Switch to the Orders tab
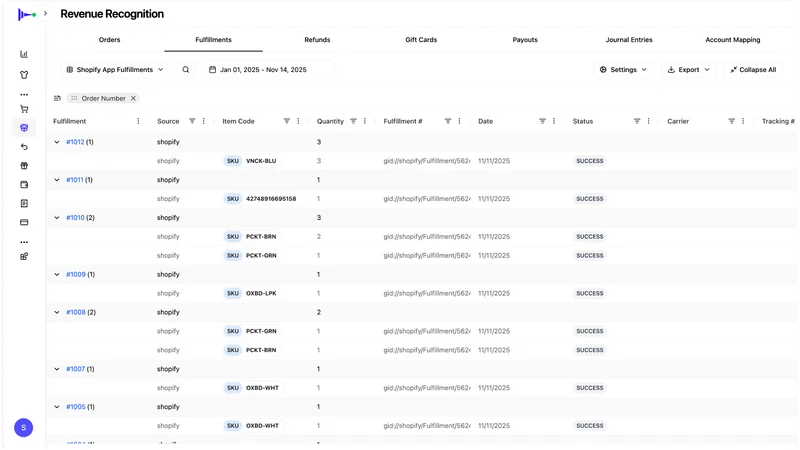 pyautogui.click(x=110, y=40)
